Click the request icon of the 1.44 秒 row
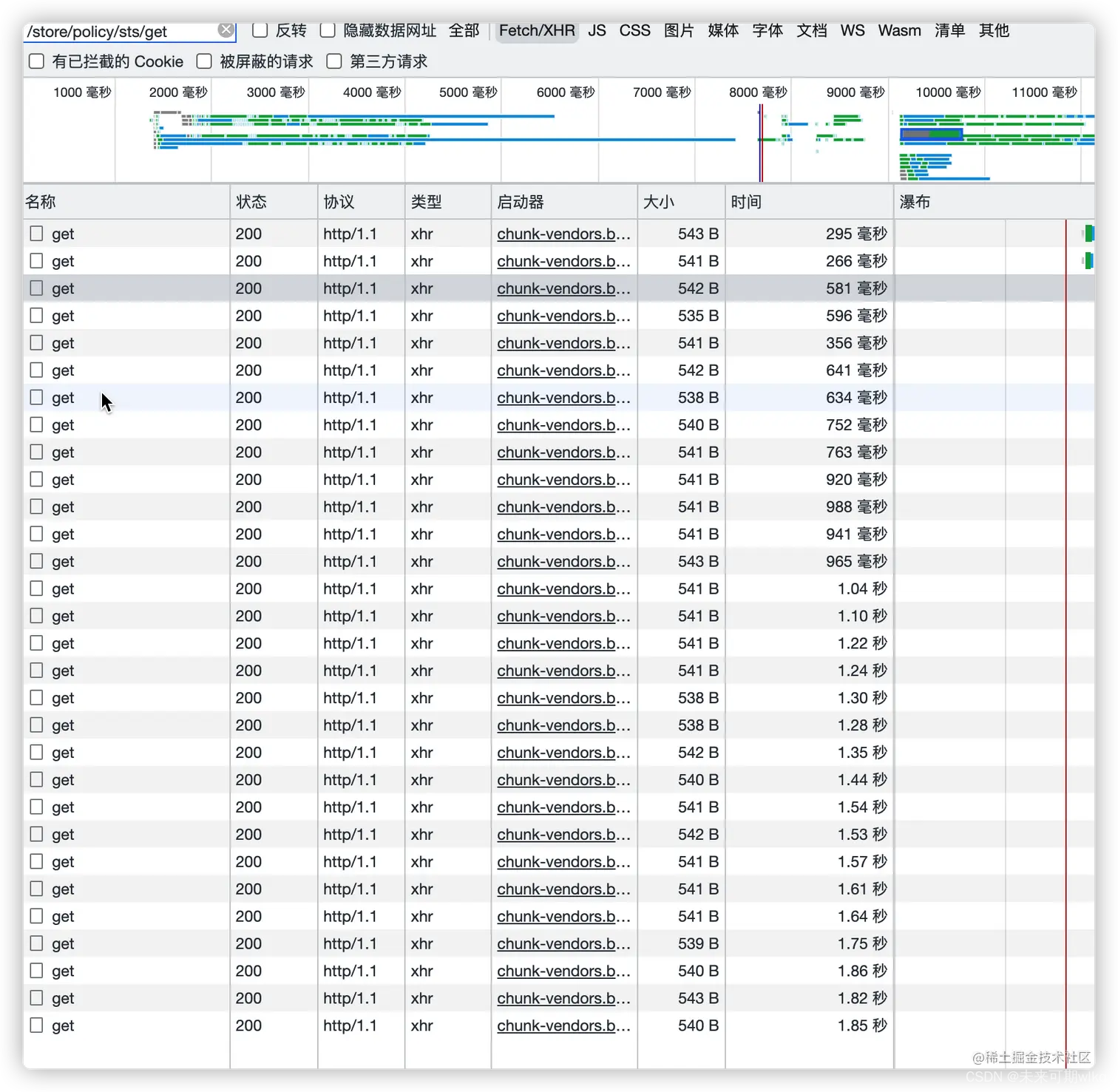The image size is (1118, 1092). click(x=36, y=780)
